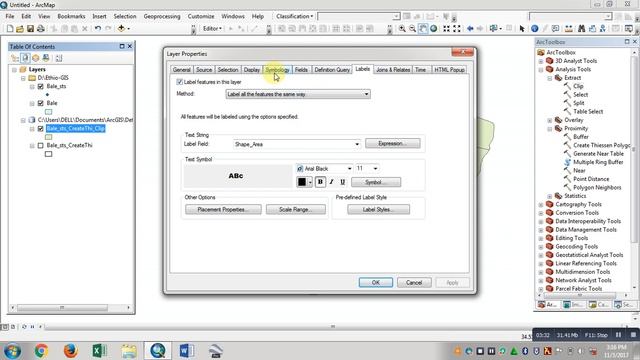The image size is (640, 360).
Task: Click the Expression... button
Action: (x=393, y=144)
